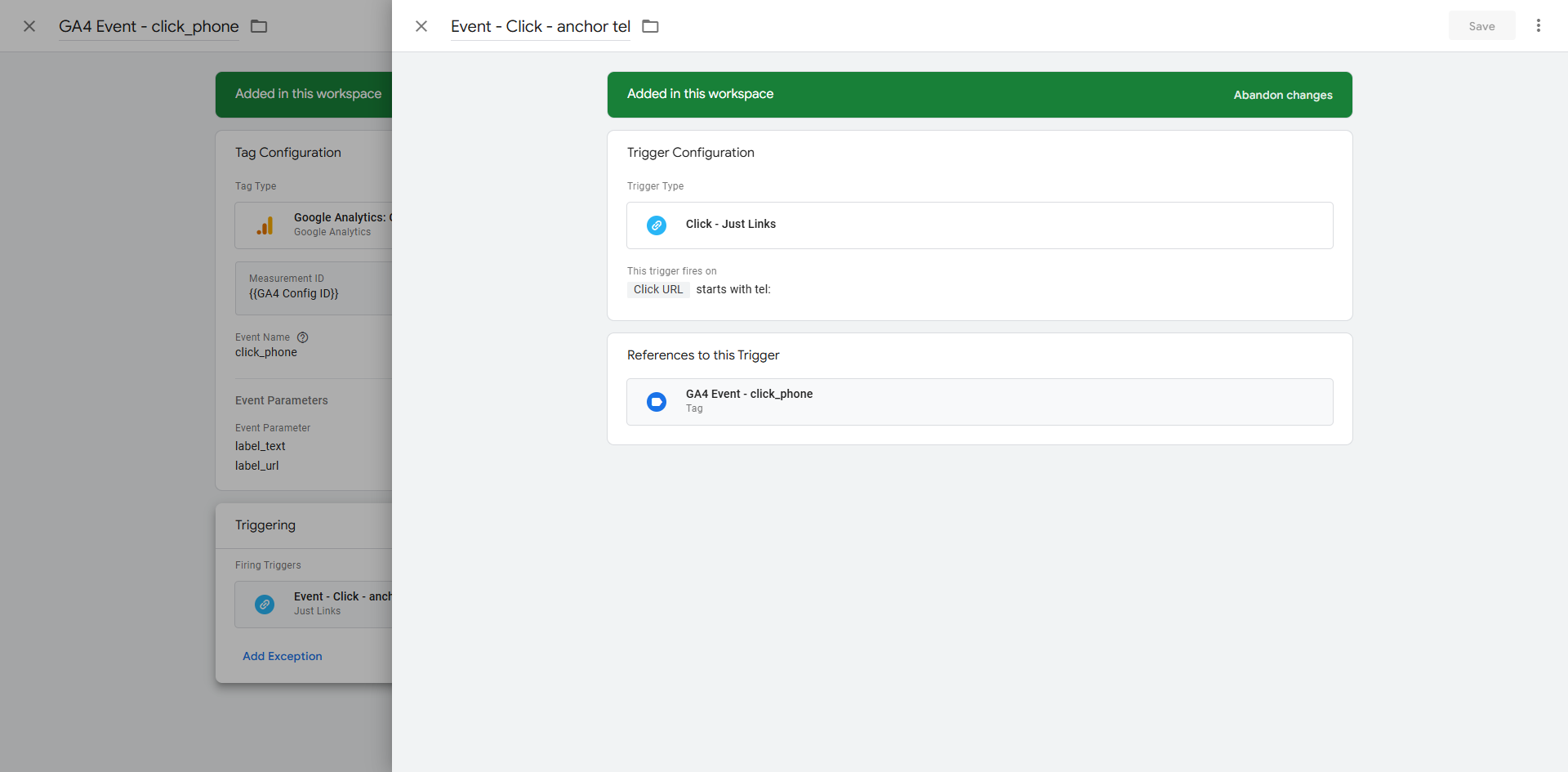Image resolution: width=1568 pixels, height=772 pixels.
Task: Click the label_url event parameter
Action: coord(257,466)
